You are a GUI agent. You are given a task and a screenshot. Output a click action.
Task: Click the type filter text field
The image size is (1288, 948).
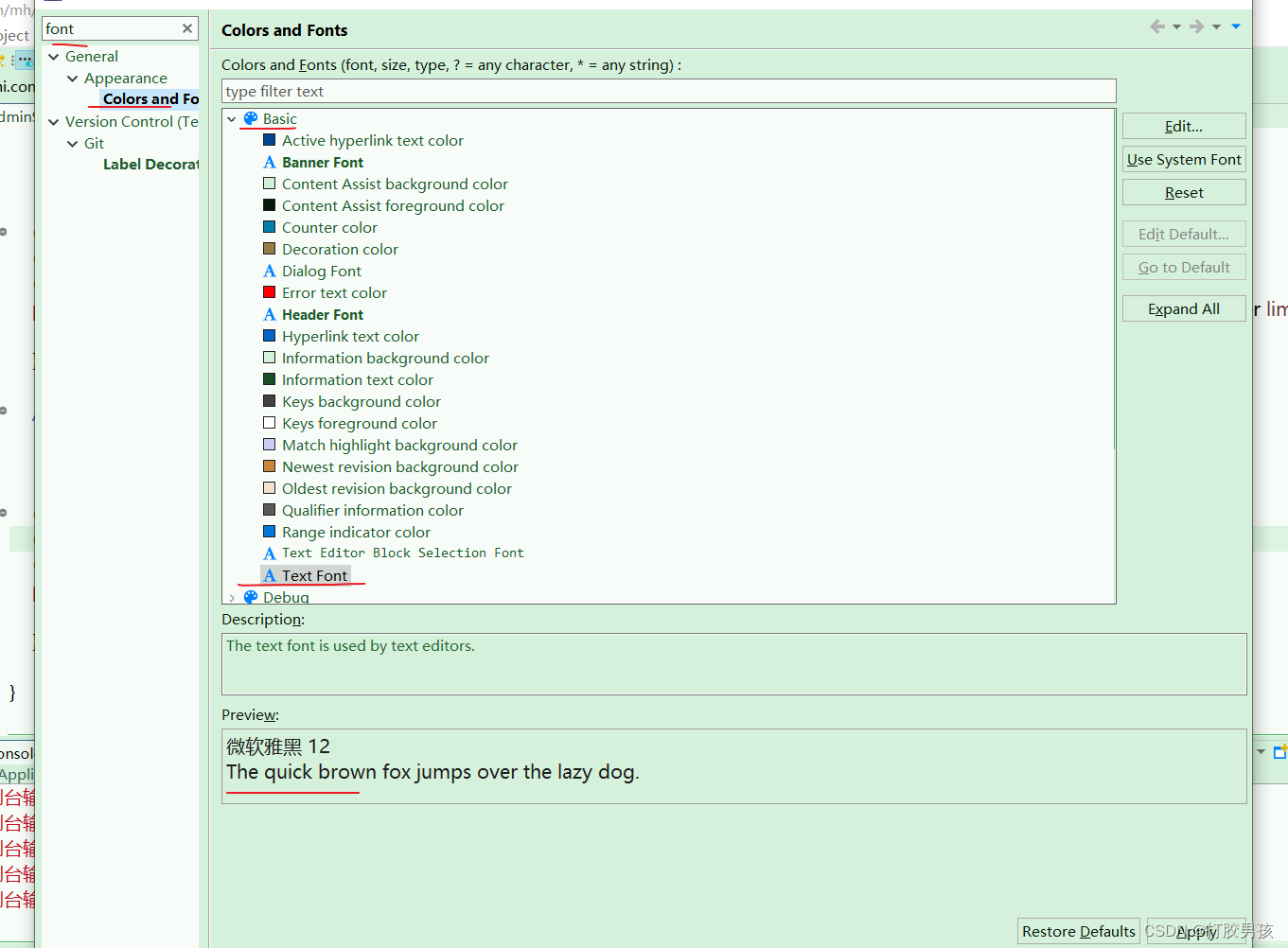point(668,91)
